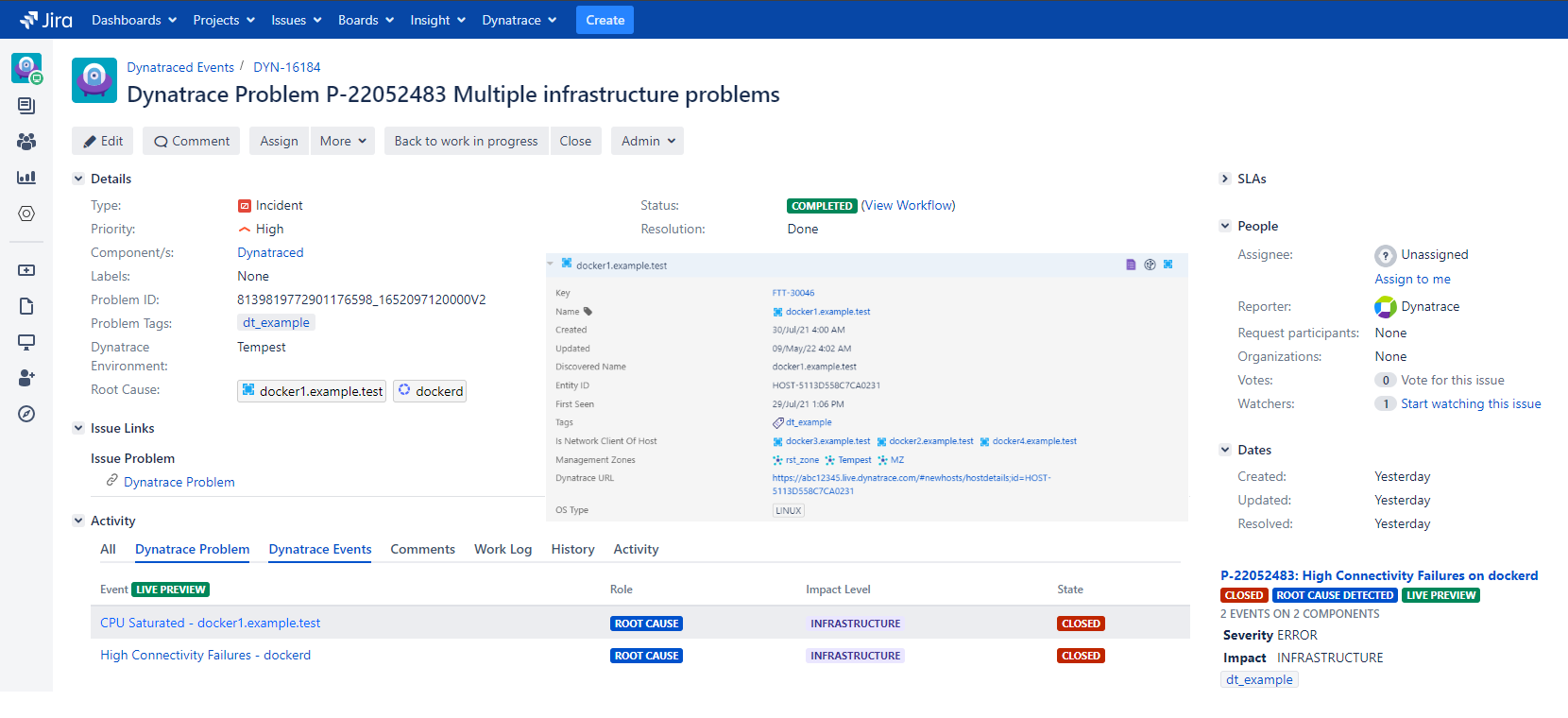Open the Dynatraced Events project avatar in the sidebar
The width and height of the screenshot is (1568, 718).
point(26,68)
